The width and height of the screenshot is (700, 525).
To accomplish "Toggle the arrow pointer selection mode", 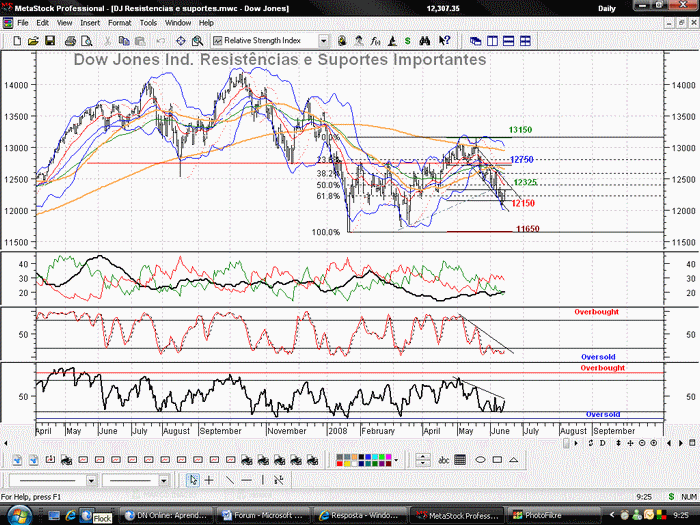I will (x=192, y=480).
